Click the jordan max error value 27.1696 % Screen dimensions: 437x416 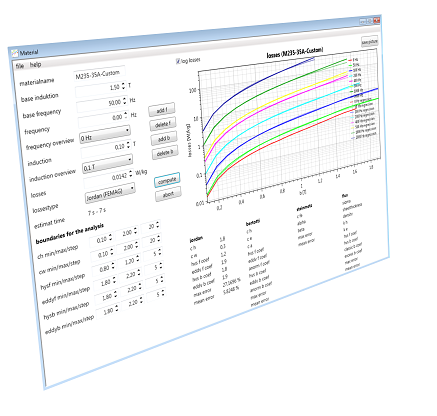click(231, 283)
